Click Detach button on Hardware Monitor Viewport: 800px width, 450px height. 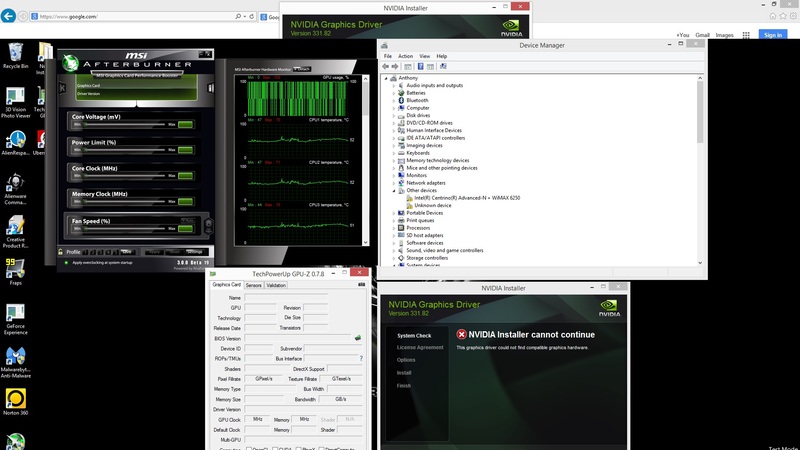click(x=302, y=69)
